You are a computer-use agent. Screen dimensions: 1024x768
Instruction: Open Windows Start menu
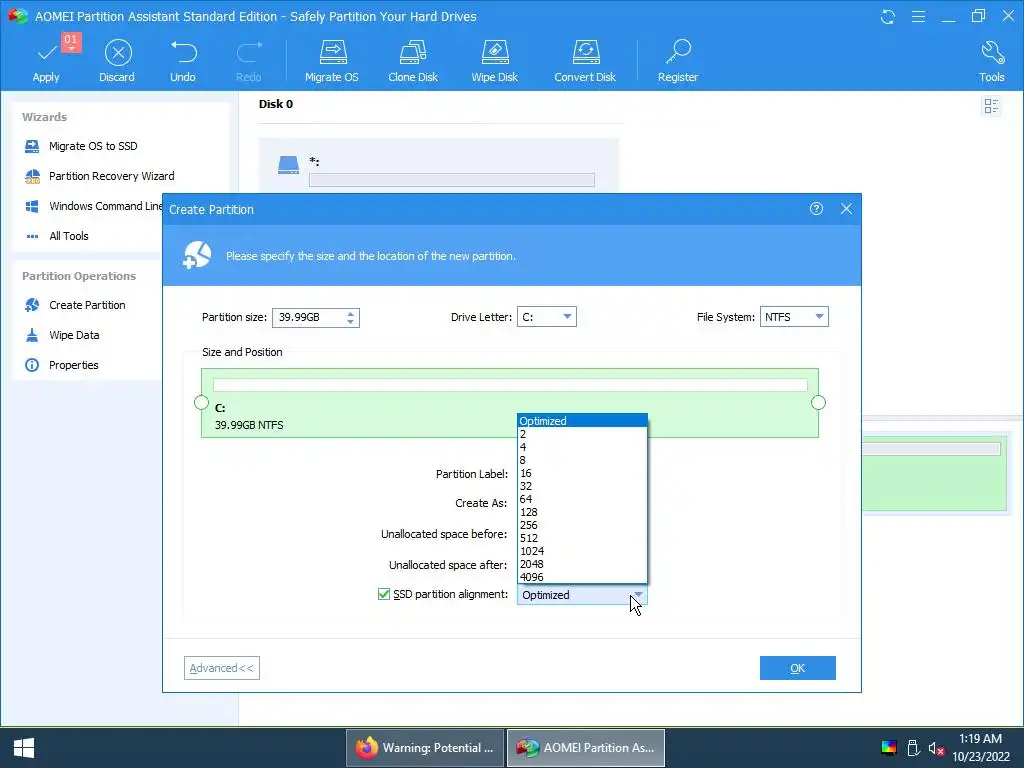point(24,748)
